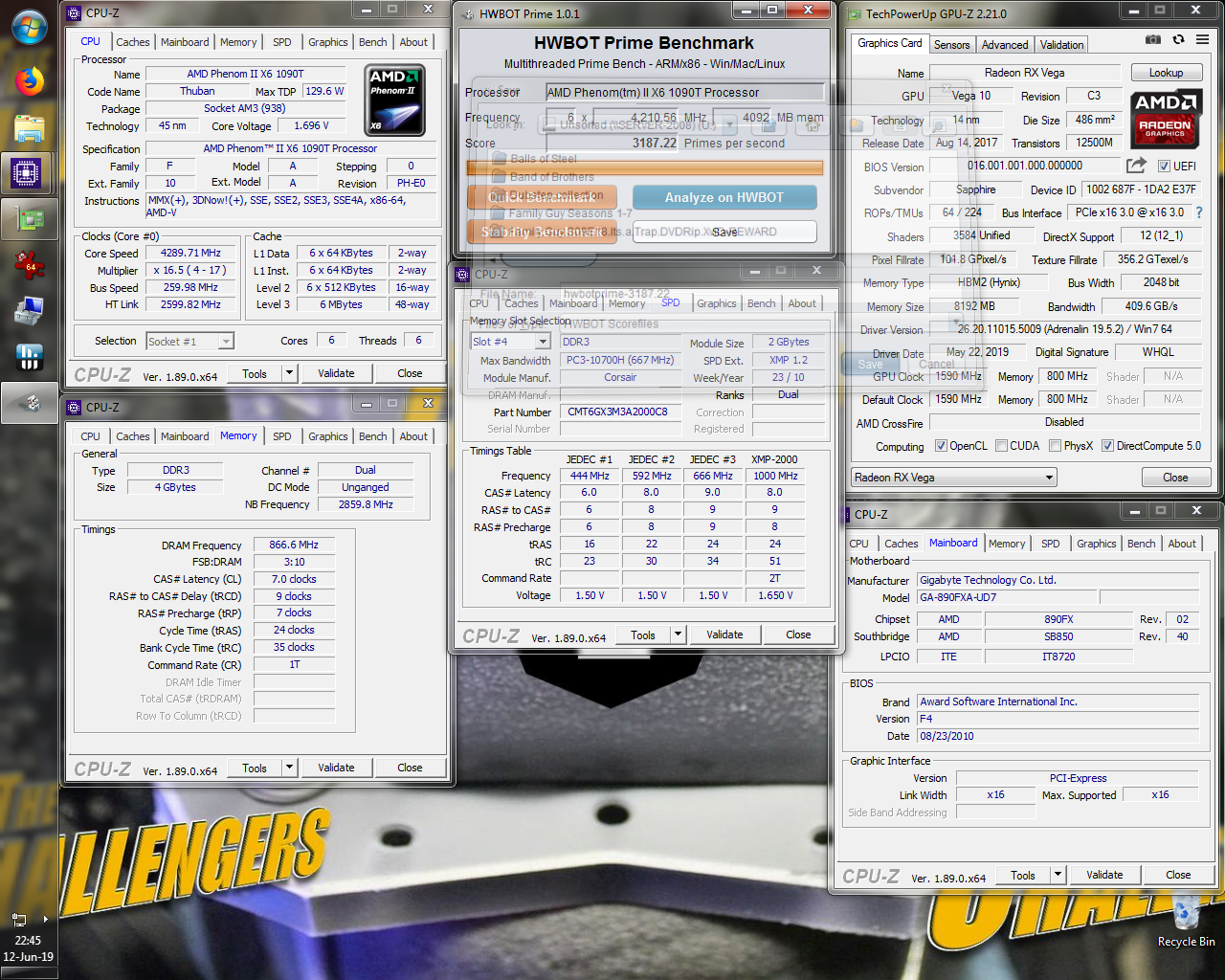The image size is (1225, 980).
Task: Click the Lookup button in GPU-Z
Action: 1166,73
